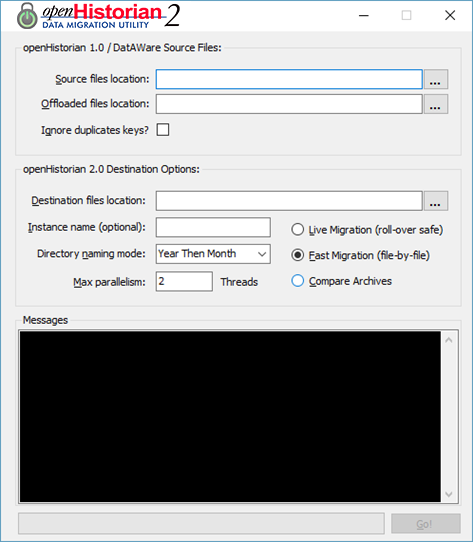Click the migration progress bar

pyautogui.click(x=201, y=523)
